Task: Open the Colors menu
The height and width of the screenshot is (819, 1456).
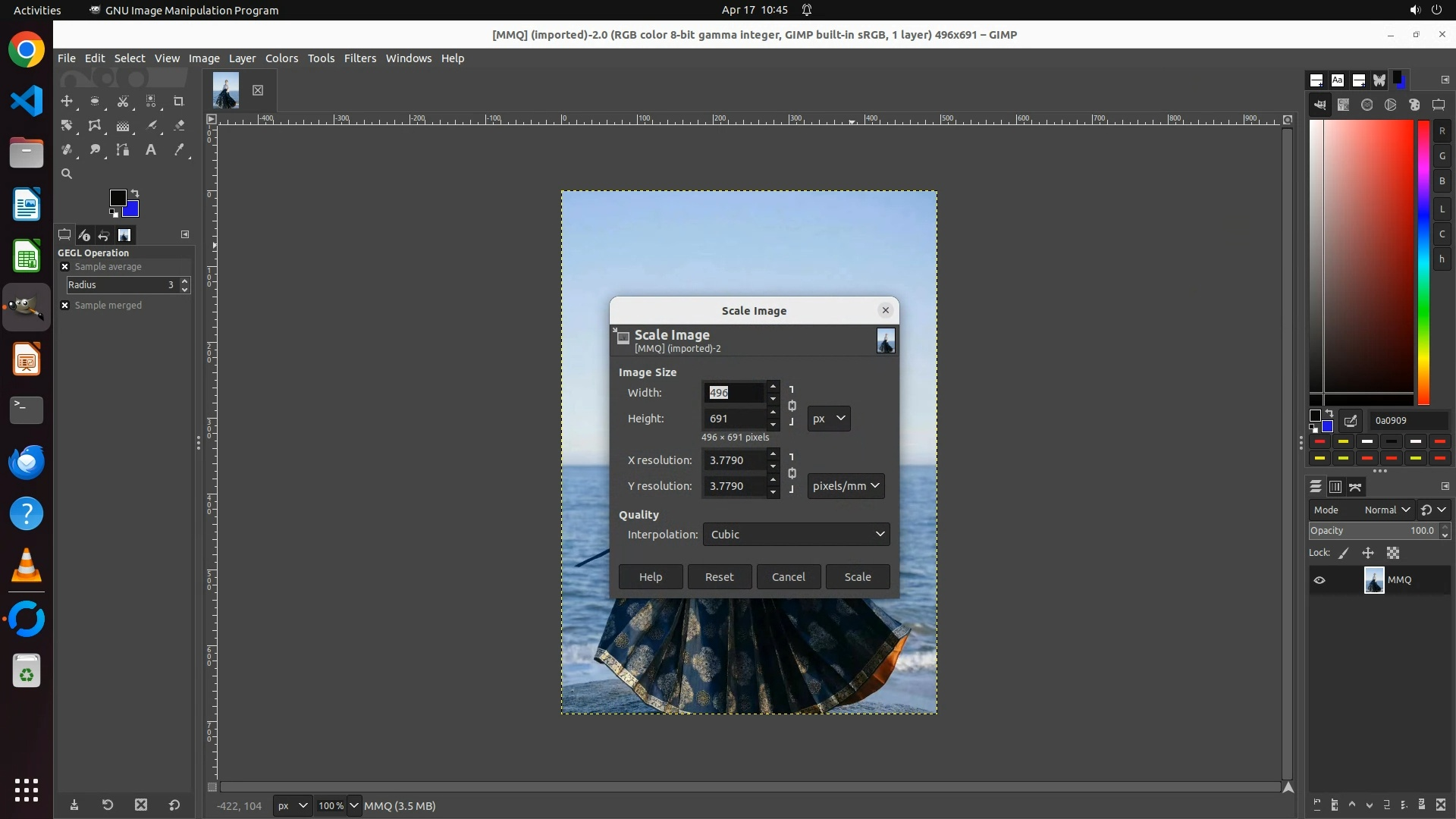Action: tap(281, 58)
